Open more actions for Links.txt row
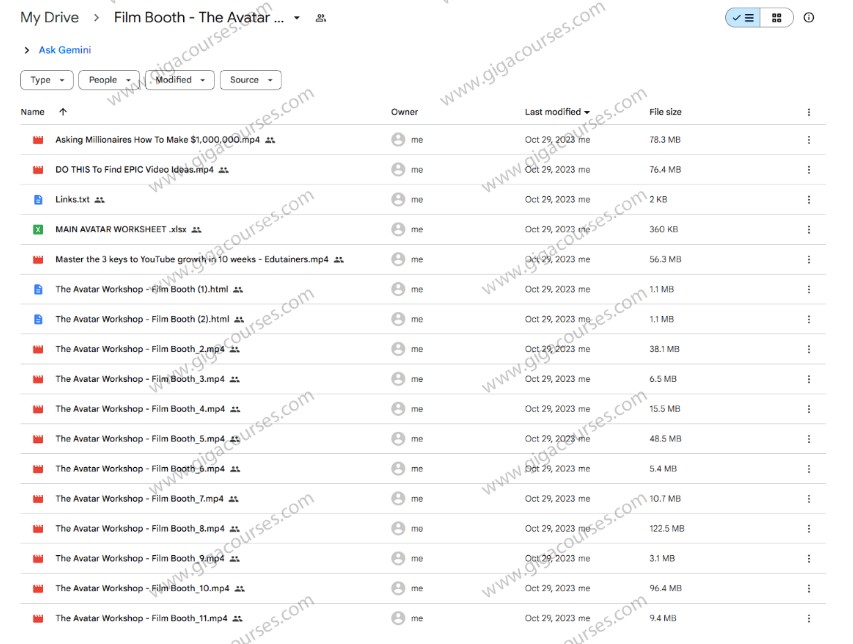Image resolution: width=853 pixels, height=644 pixels. [x=809, y=200]
